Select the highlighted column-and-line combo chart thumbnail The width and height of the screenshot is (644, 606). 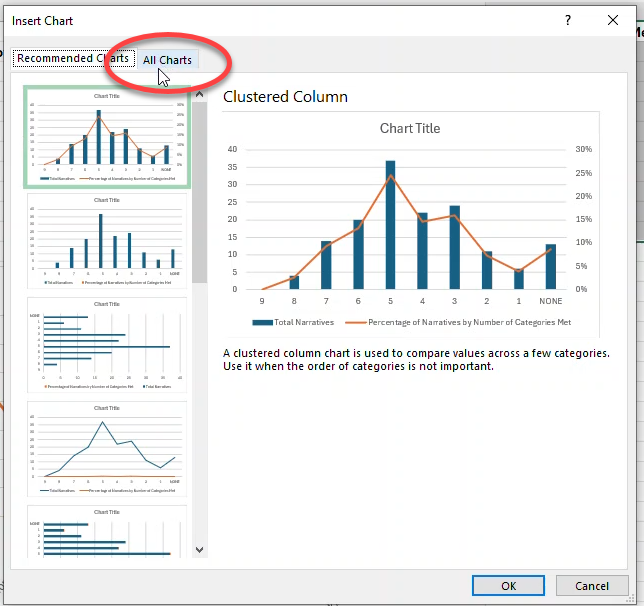click(107, 135)
